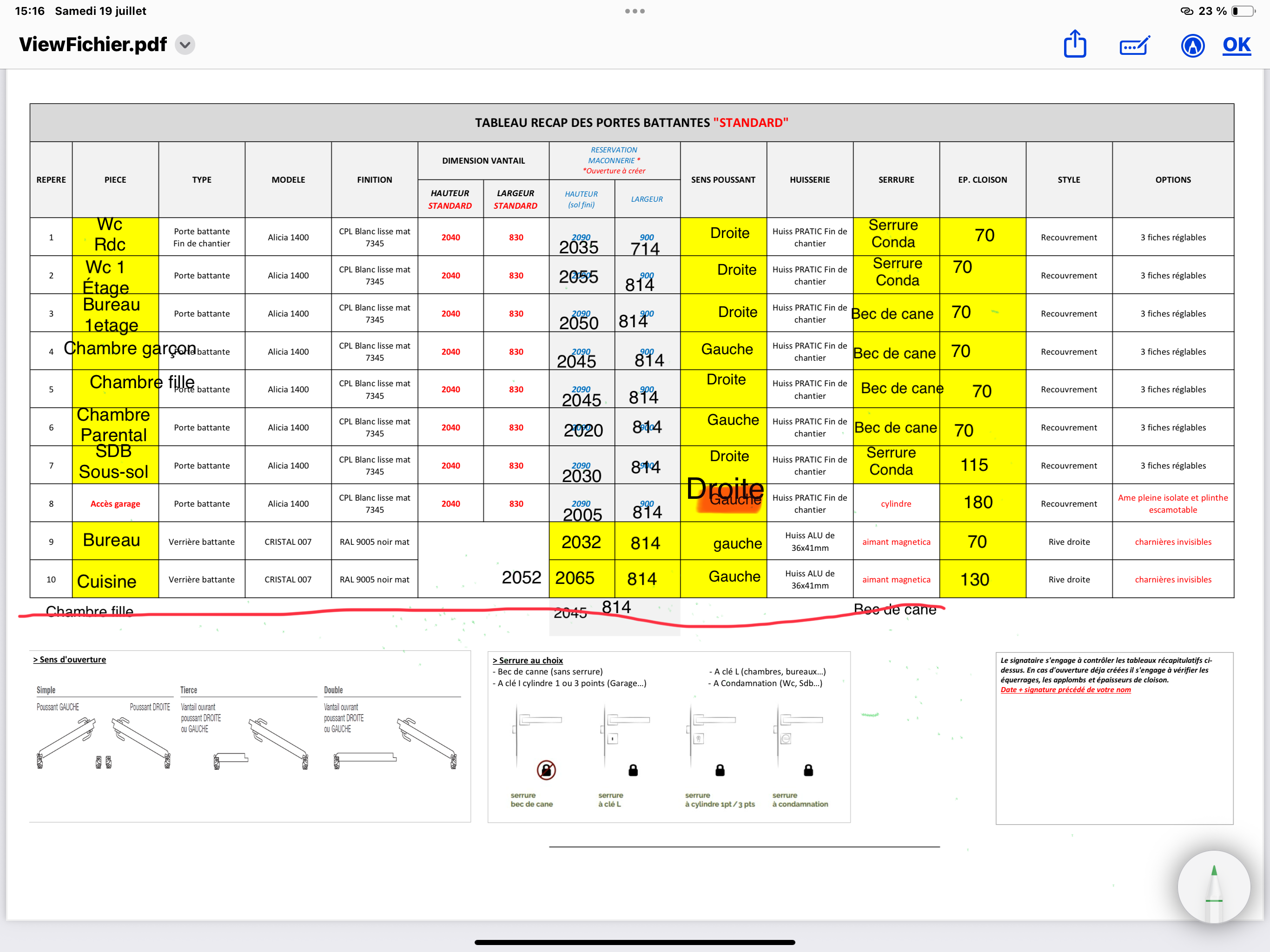The image size is (1270, 952).
Task: Tap the ViewFichier.pdf document title
Action: pos(93,45)
